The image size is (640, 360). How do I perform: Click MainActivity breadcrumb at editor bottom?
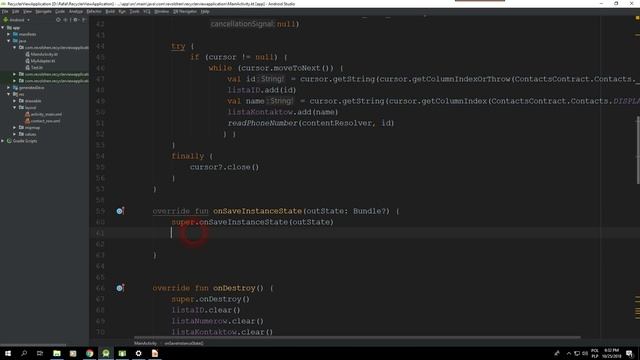click(145, 343)
